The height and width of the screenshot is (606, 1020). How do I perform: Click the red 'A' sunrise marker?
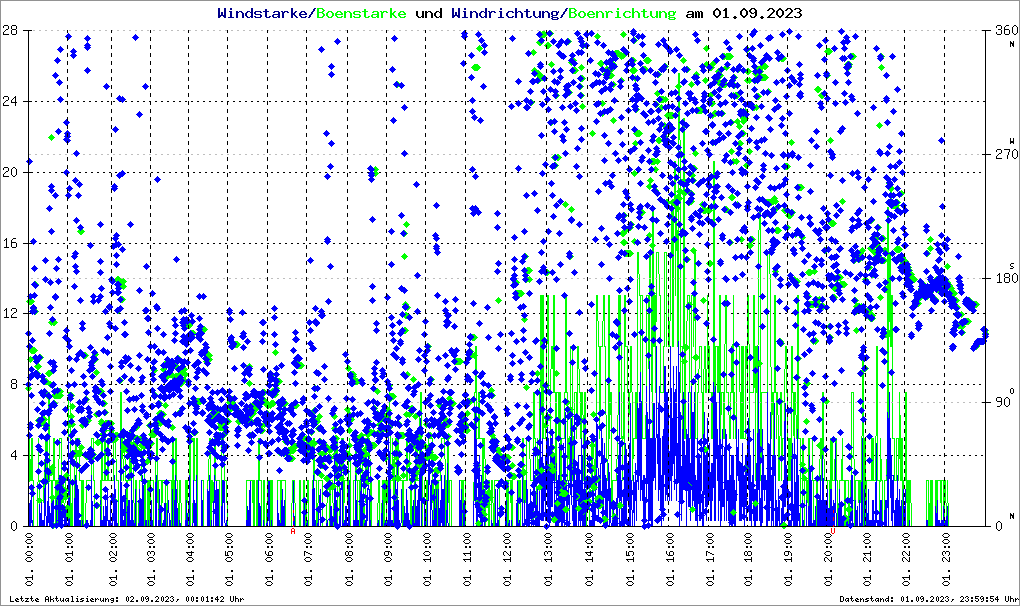point(293,531)
